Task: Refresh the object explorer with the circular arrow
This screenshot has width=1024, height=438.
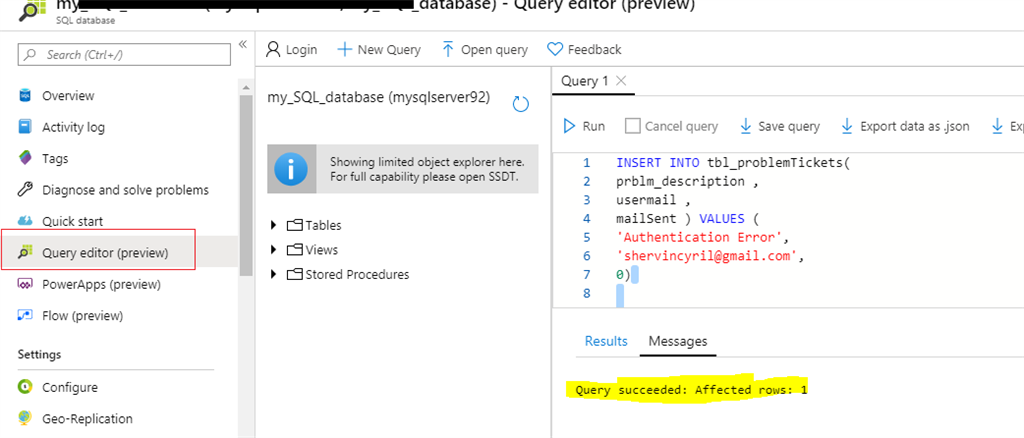Action: click(520, 104)
